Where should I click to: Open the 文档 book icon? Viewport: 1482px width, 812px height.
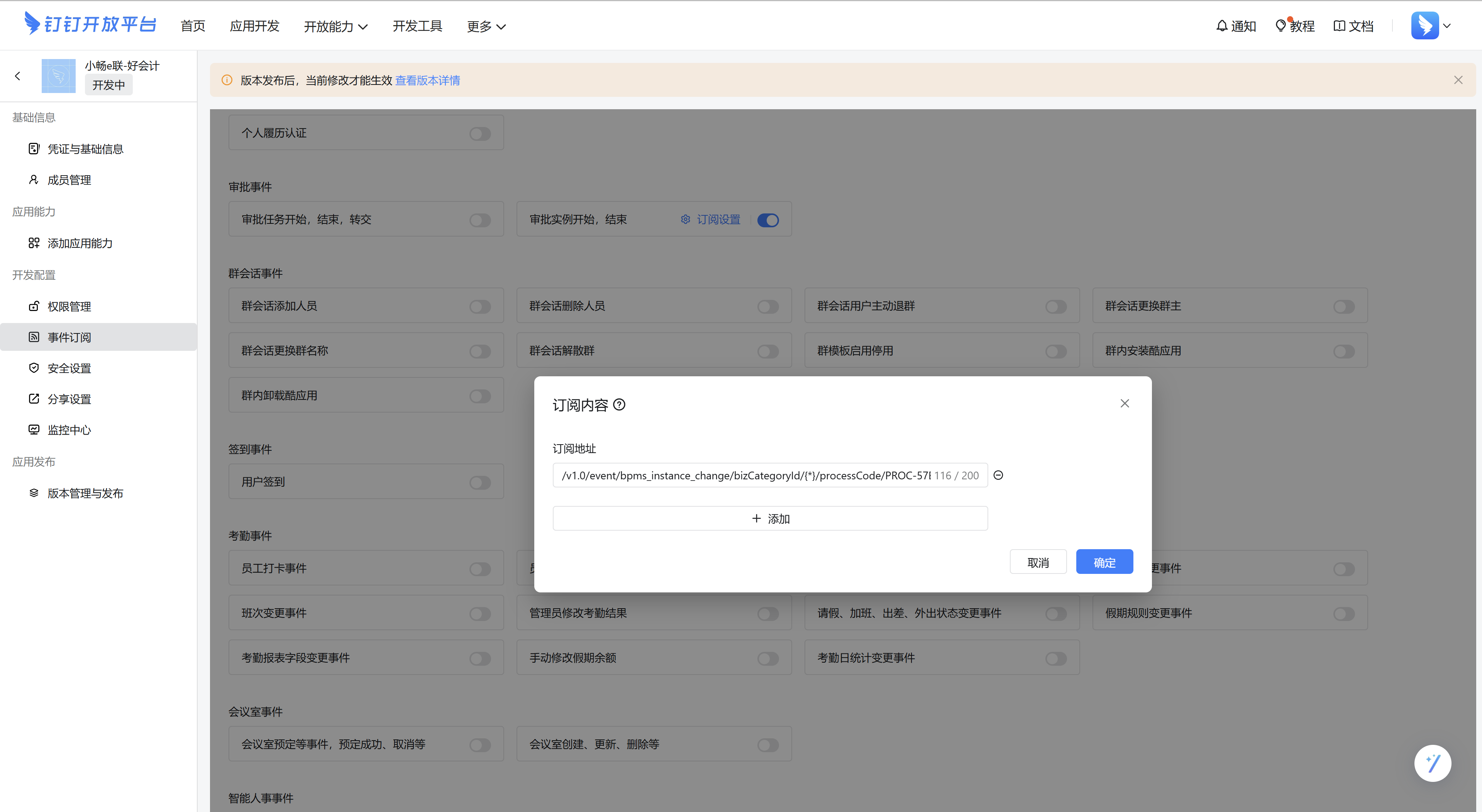1339,26
